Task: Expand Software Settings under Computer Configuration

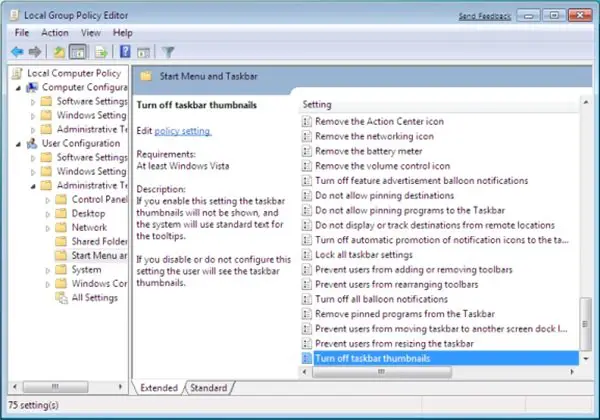Action: 33,102
